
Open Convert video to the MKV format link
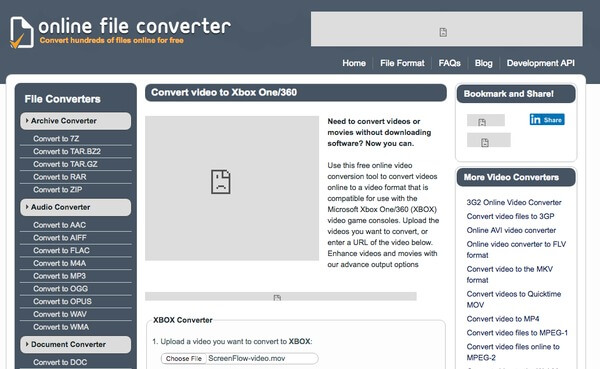(x=510, y=274)
